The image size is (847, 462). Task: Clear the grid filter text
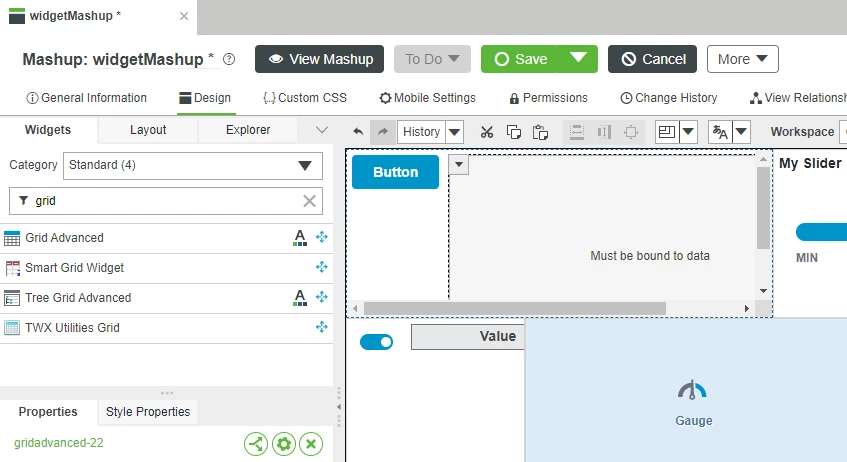click(x=310, y=201)
